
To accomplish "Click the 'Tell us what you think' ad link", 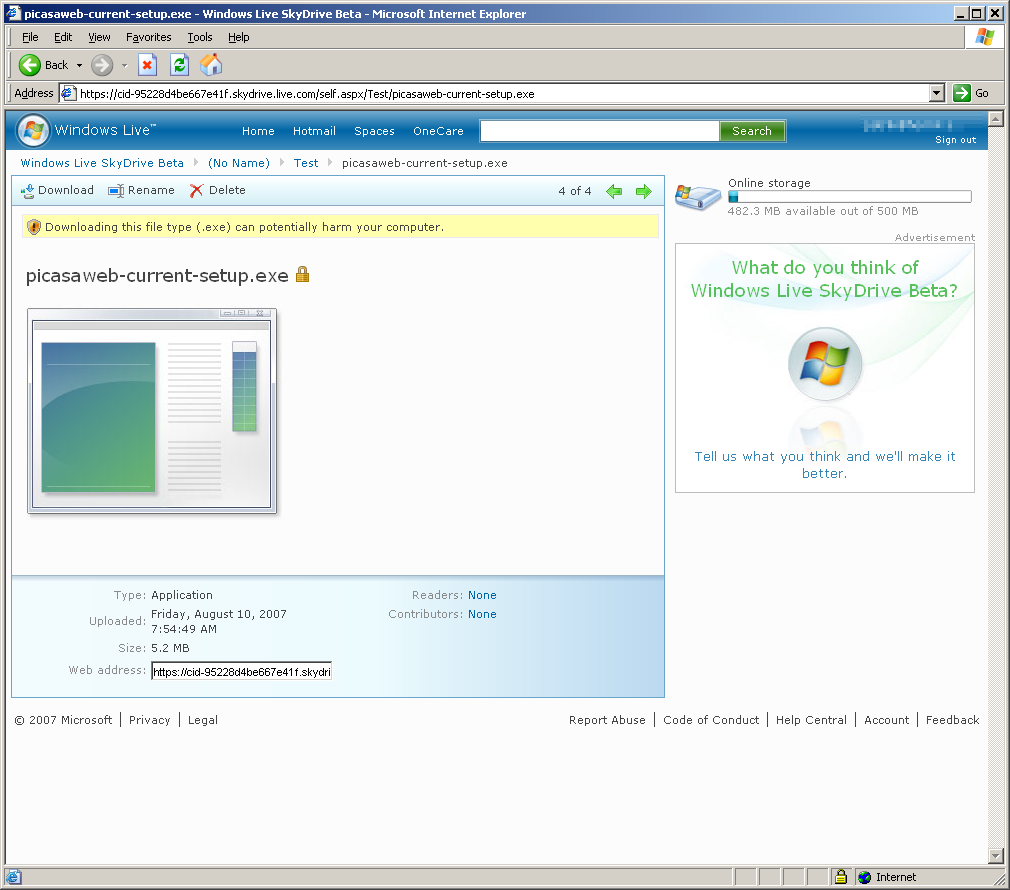I will [x=824, y=465].
